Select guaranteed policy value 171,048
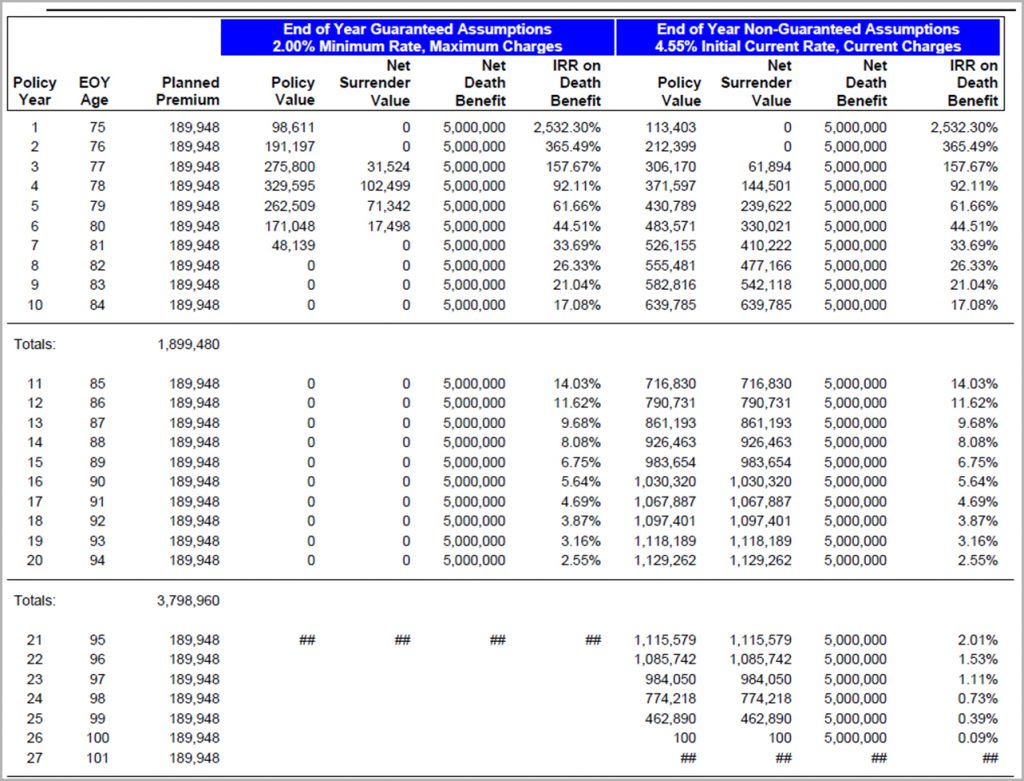Screen dimensions: 1024x781 click(290, 227)
